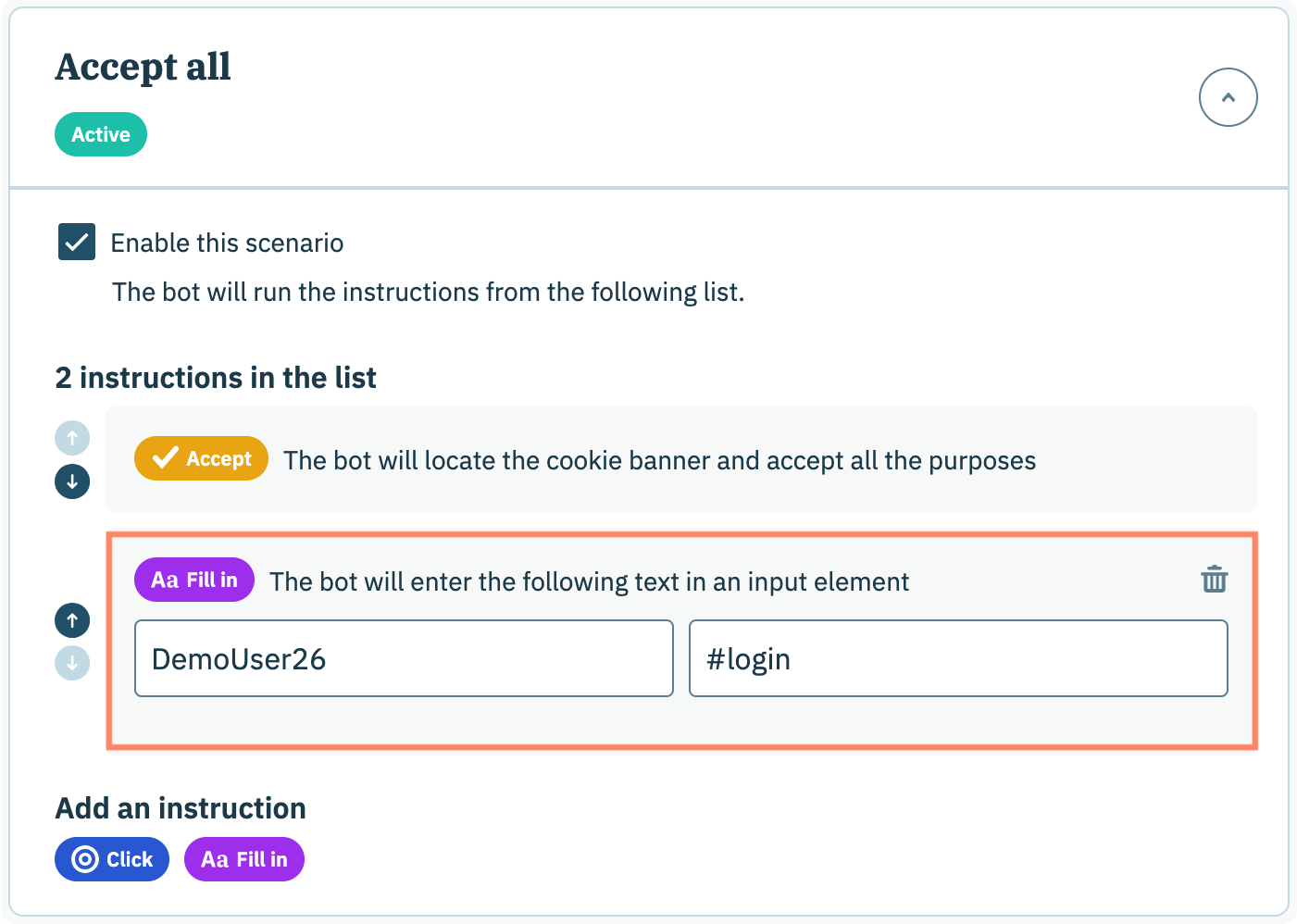1297x924 pixels.
Task: Delete the Fill in instruction with trash icon
Action: coord(1214,580)
